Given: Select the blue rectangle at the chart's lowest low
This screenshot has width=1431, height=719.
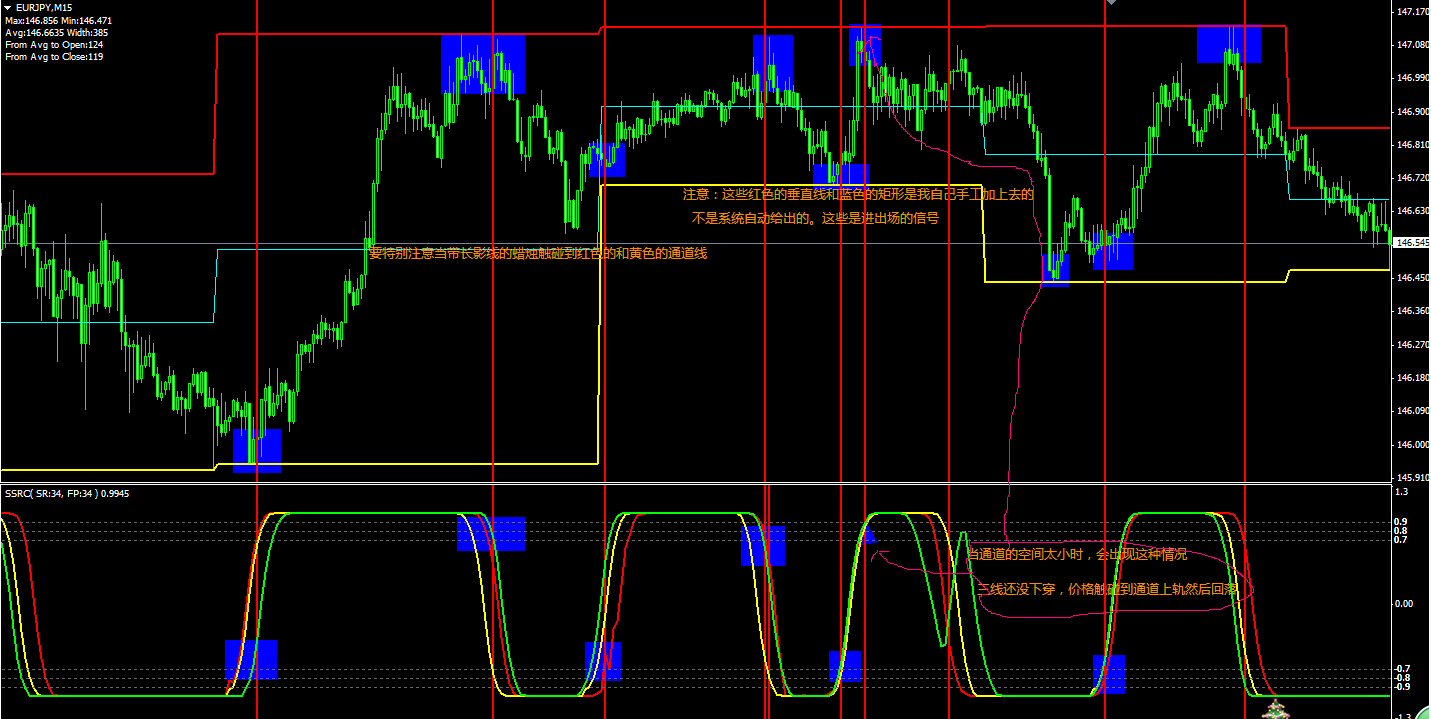Looking at the screenshot, I should pyautogui.click(x=257, y=451).
